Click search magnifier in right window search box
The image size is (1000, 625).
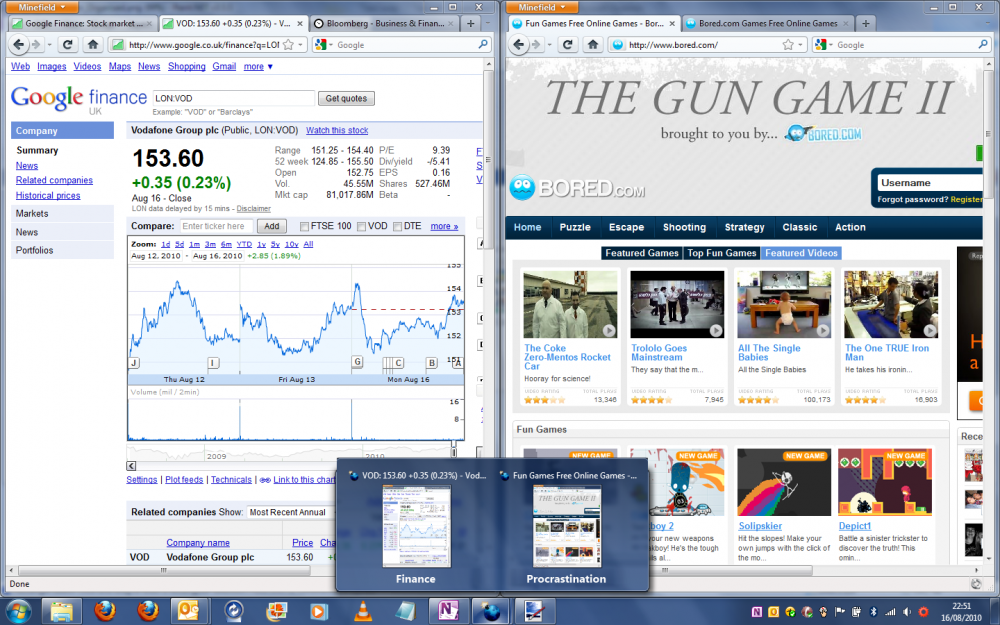click(983, 44)
